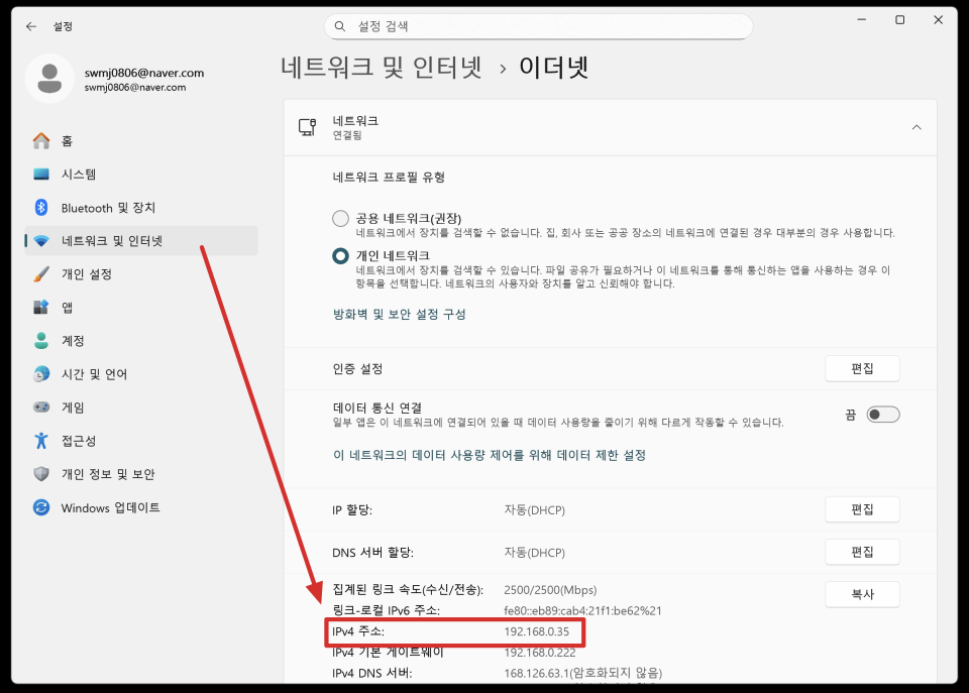969x693 pixels.
Task: Click the 네트워크 및 인터넷 breadcrumb
Action: click(382, 68)
